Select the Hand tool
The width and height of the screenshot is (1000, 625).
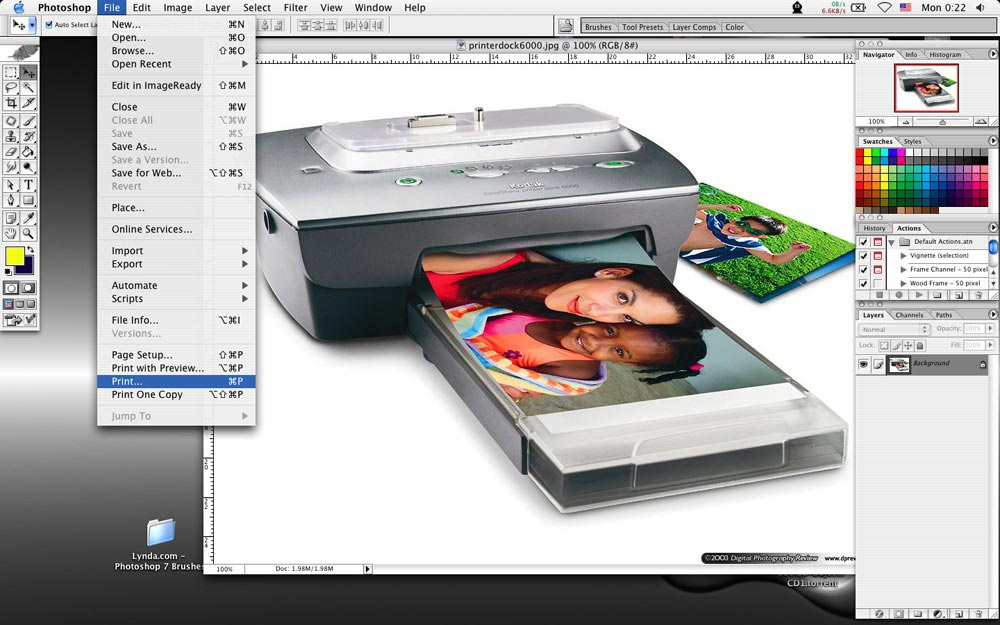11,233
